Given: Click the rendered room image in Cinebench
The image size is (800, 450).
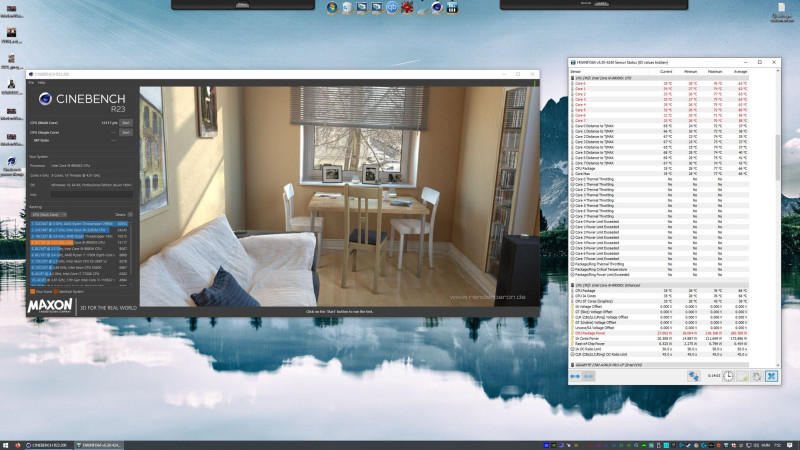Looking at the screenshot, I should 339,196.
